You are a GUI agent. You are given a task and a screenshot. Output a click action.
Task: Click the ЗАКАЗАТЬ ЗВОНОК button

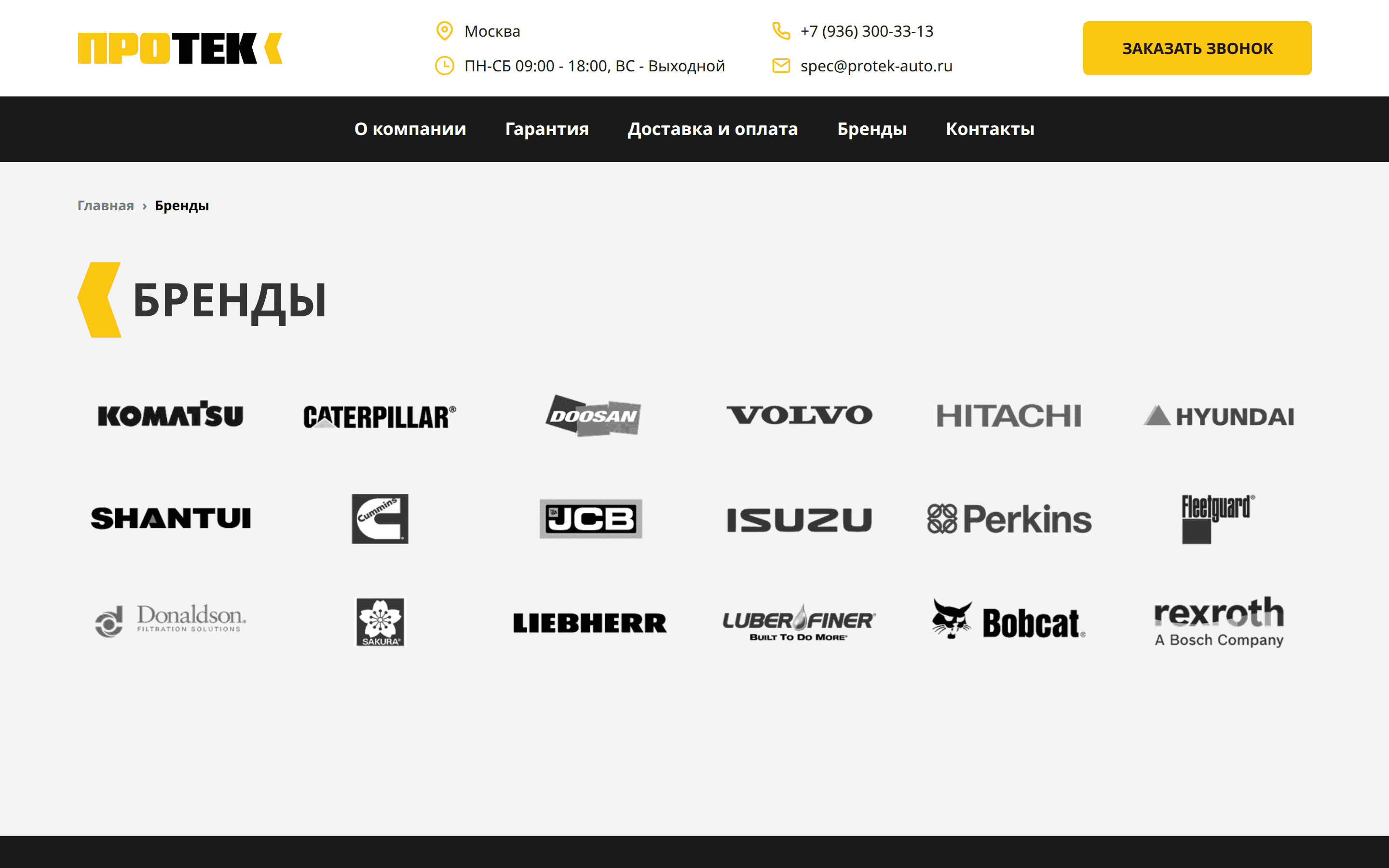[x=1198, y=48]
